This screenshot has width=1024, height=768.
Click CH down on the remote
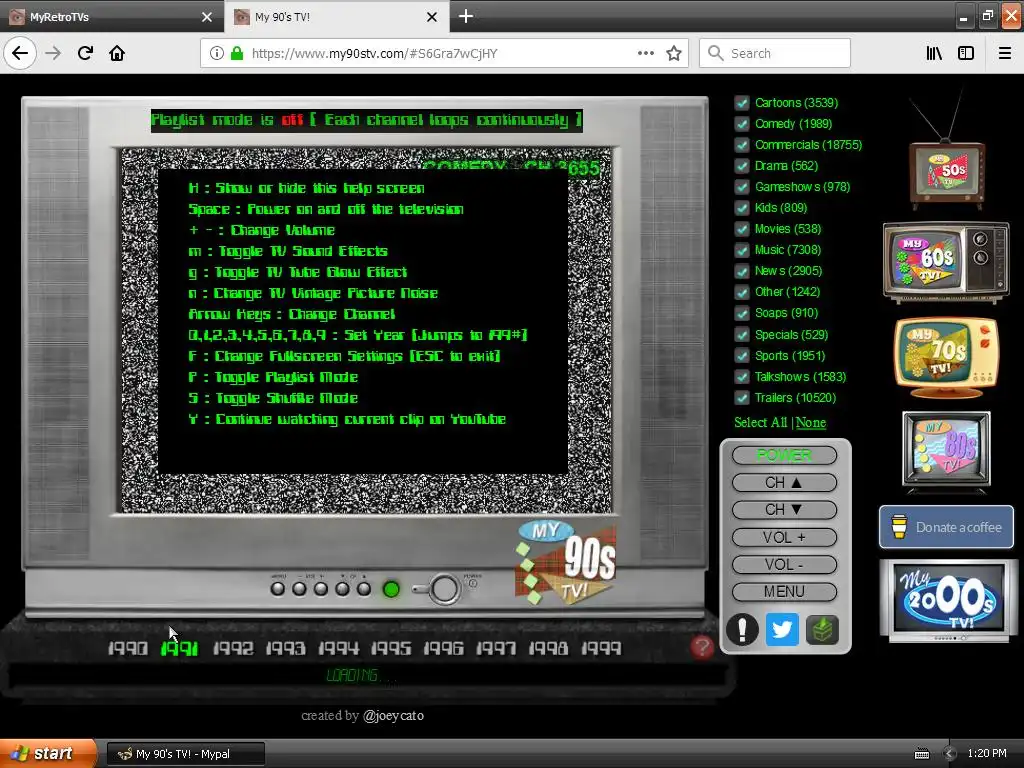pyautogui.click(x=784, y=509)
